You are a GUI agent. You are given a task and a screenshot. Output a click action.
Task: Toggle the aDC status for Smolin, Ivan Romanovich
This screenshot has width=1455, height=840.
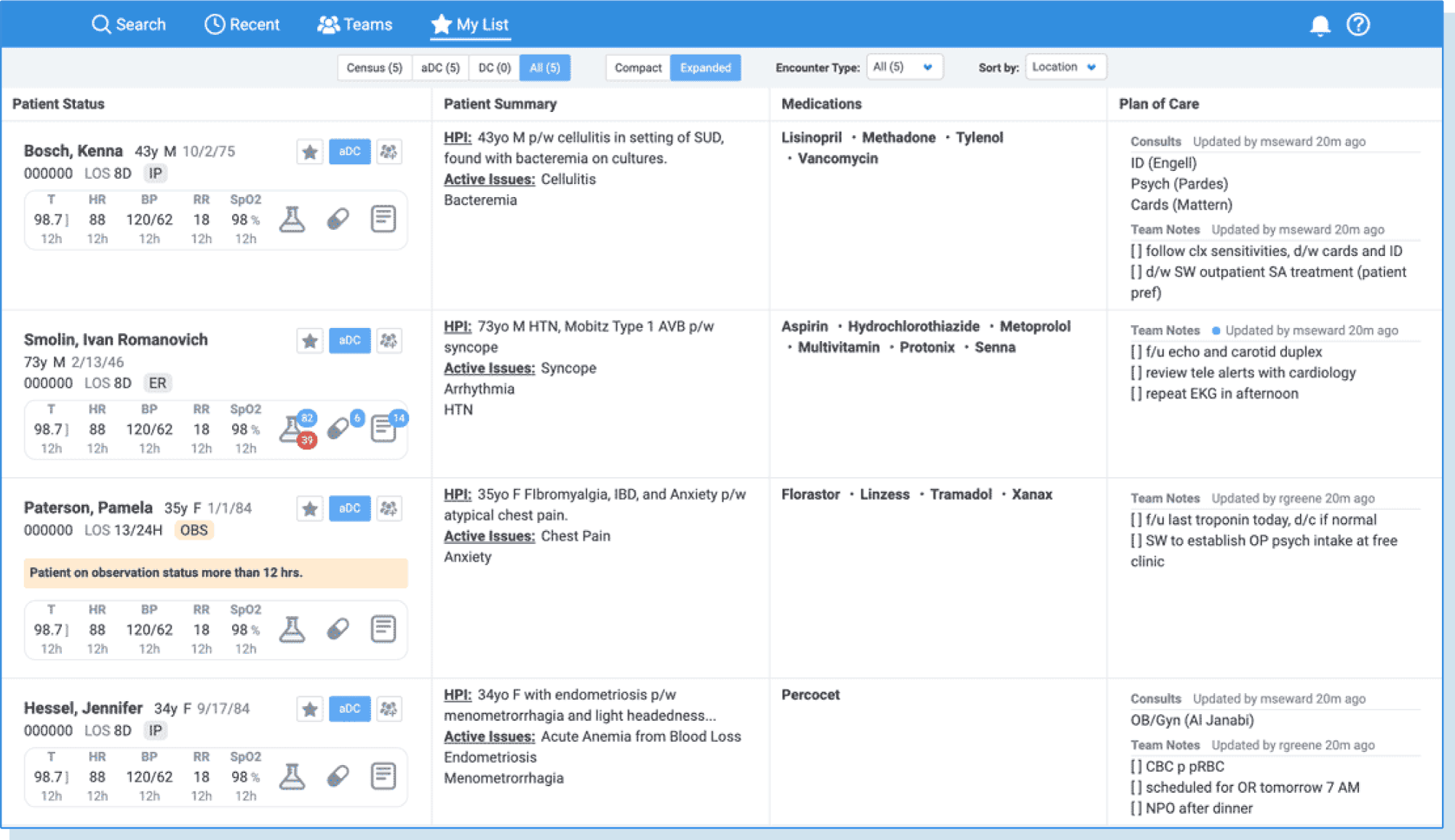[x=349, y=340]
